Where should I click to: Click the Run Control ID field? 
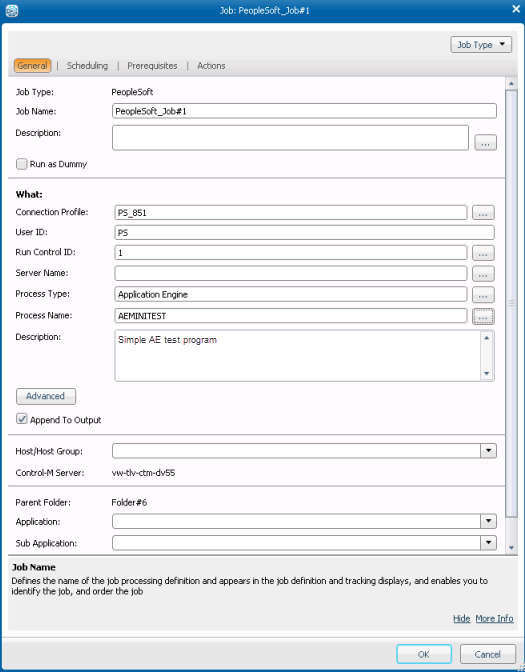pyautogui.click(x=291, y=252)
